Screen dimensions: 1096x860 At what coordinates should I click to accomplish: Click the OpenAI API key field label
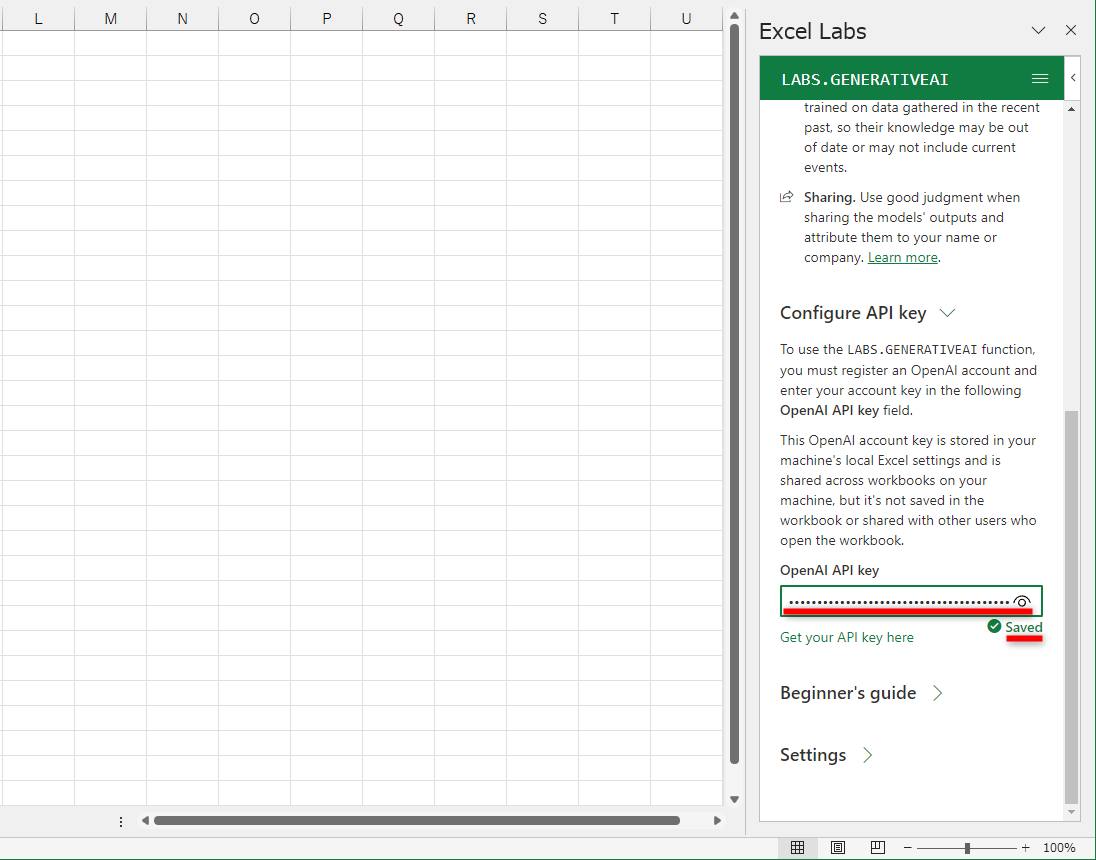830,571
